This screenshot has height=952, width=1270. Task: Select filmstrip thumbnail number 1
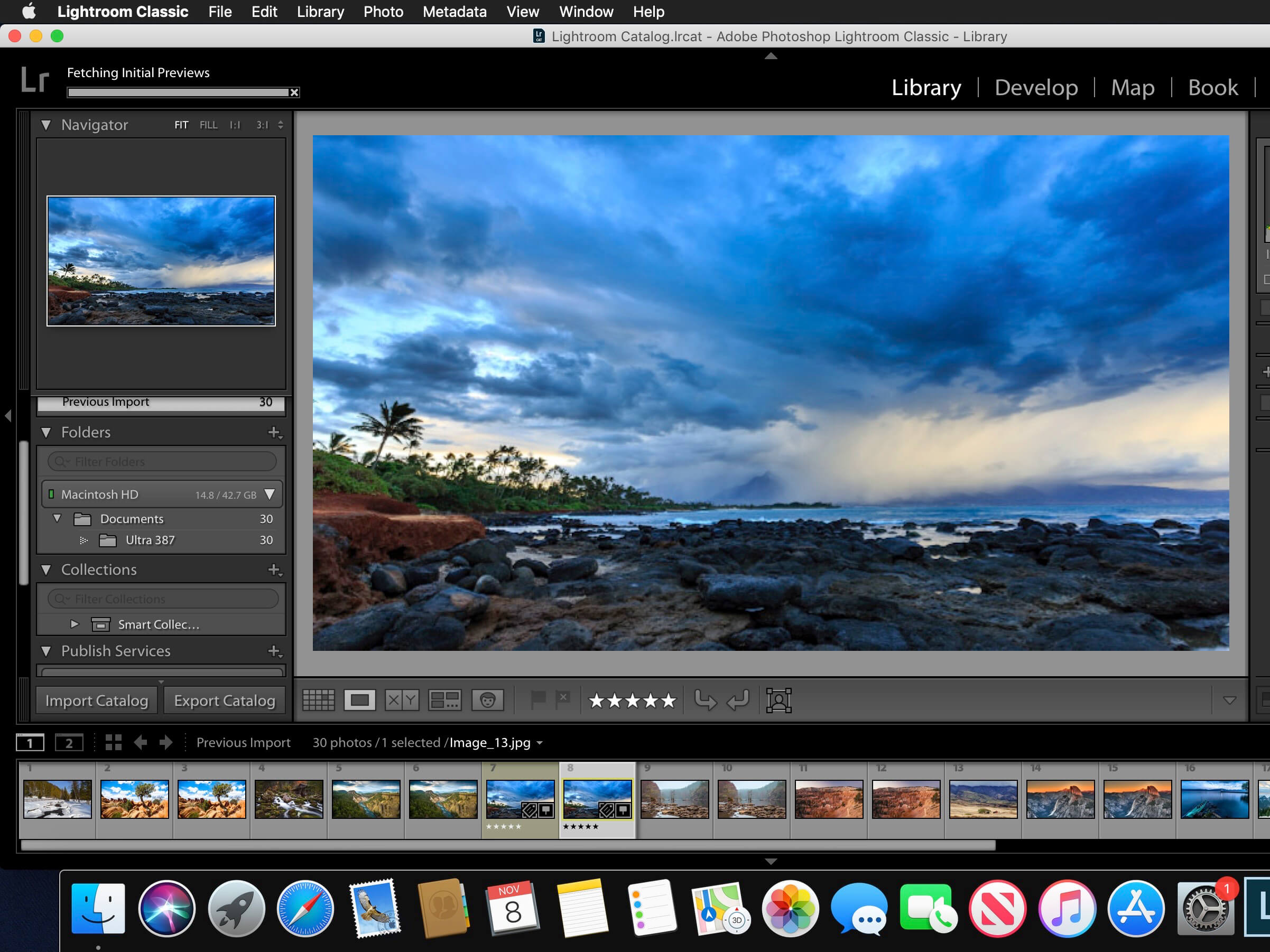(x=58, y=799)
